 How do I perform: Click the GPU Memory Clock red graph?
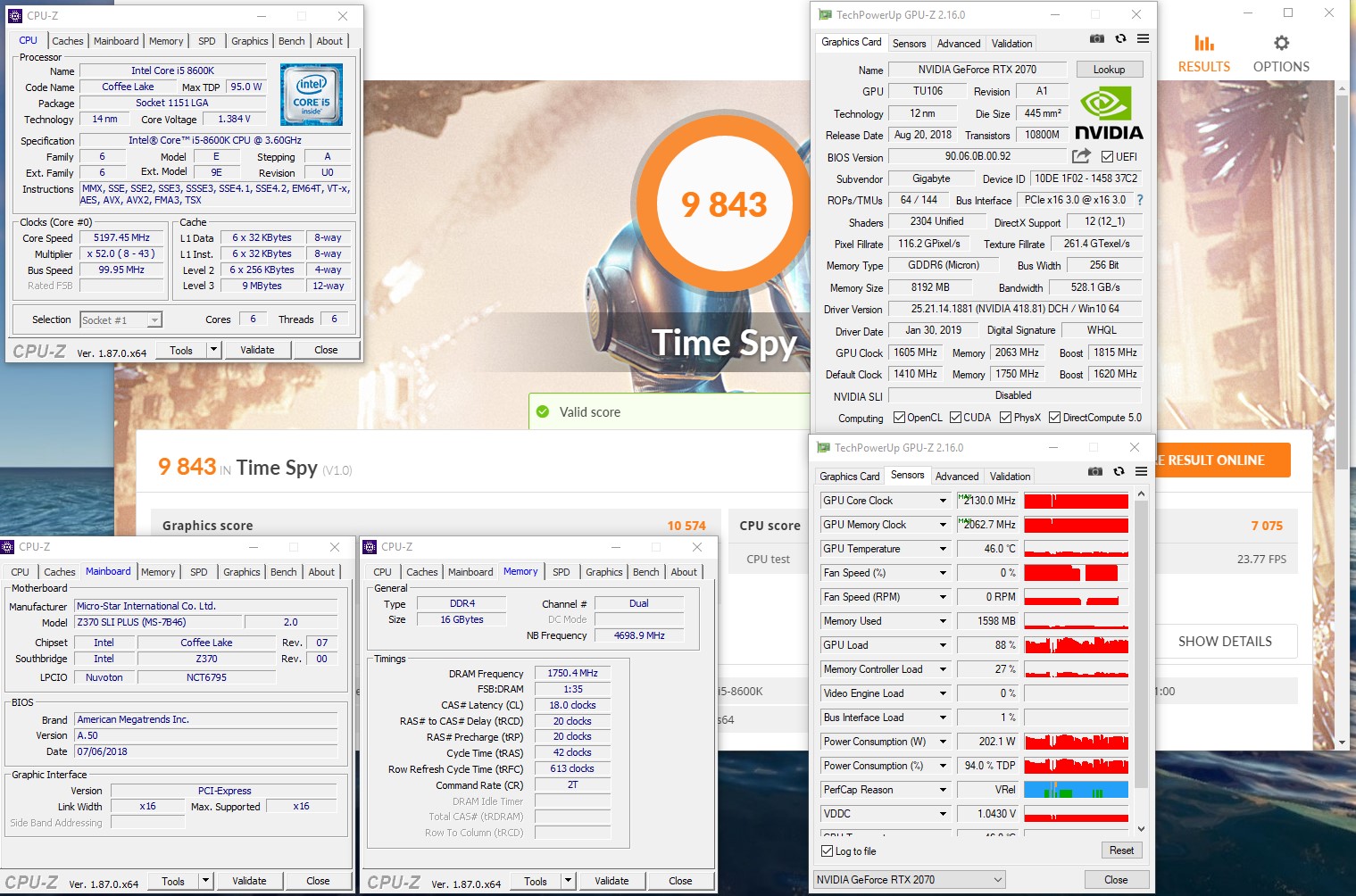1076,525
